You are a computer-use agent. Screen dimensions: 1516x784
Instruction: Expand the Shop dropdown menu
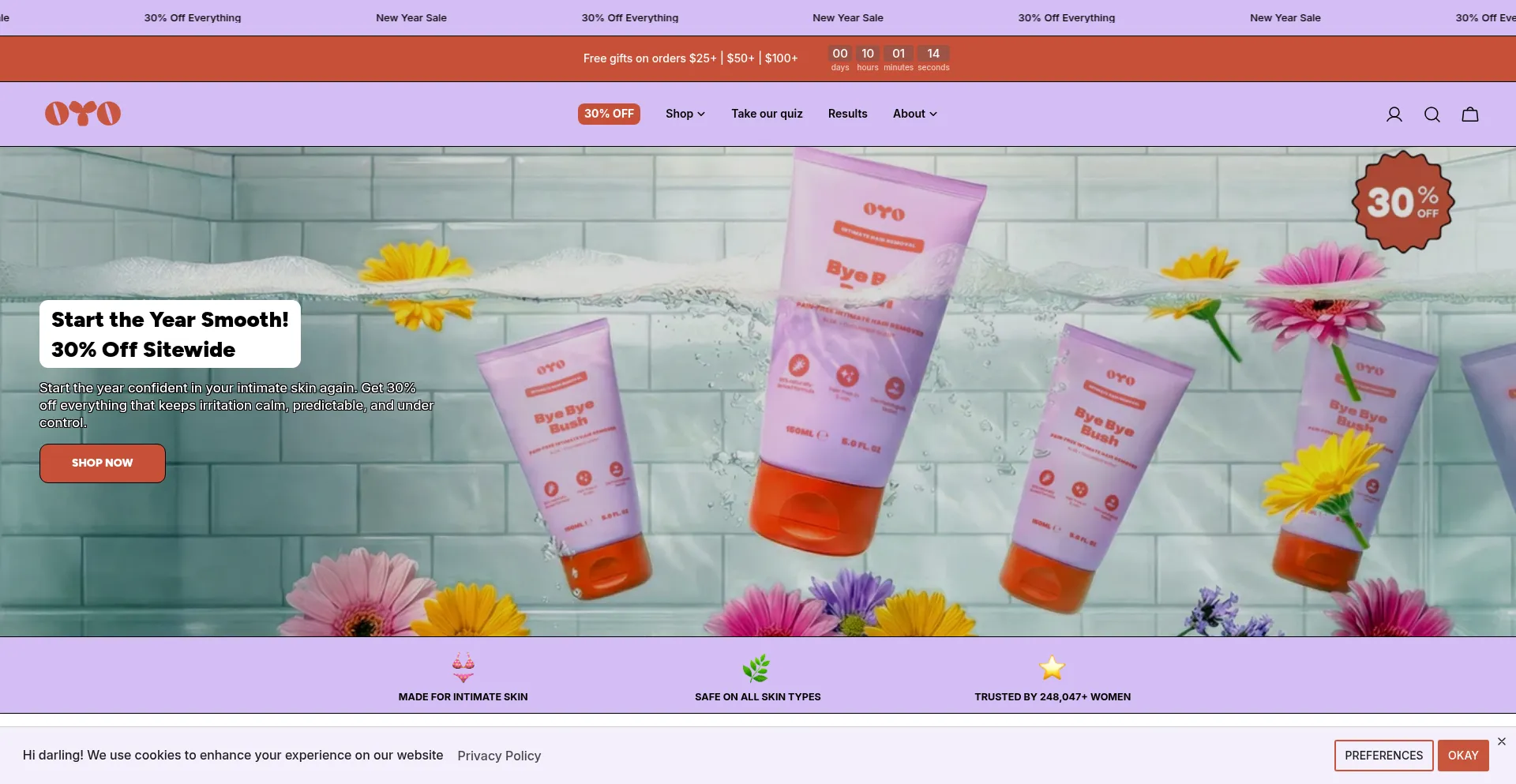click(x=684, y=114)
